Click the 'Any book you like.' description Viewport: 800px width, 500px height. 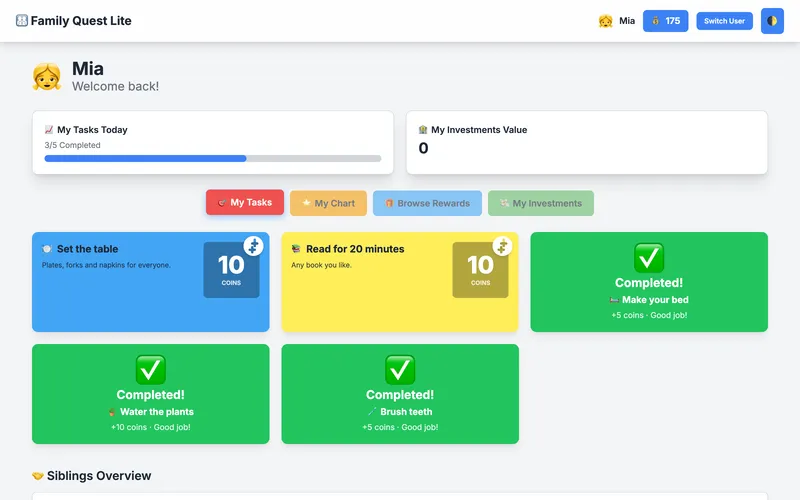(x=321, y=265)
